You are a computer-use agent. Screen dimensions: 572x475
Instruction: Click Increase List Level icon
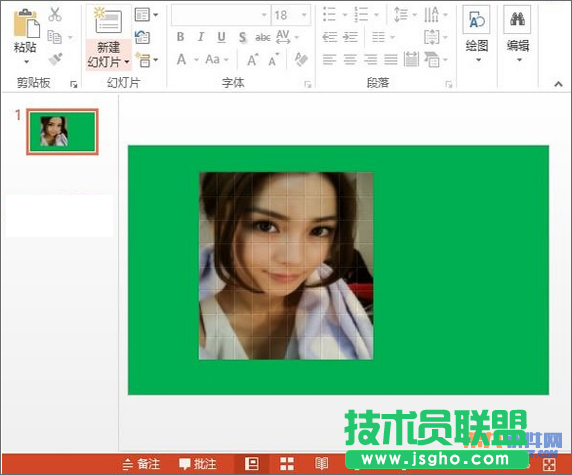click(x=350, y=37)
